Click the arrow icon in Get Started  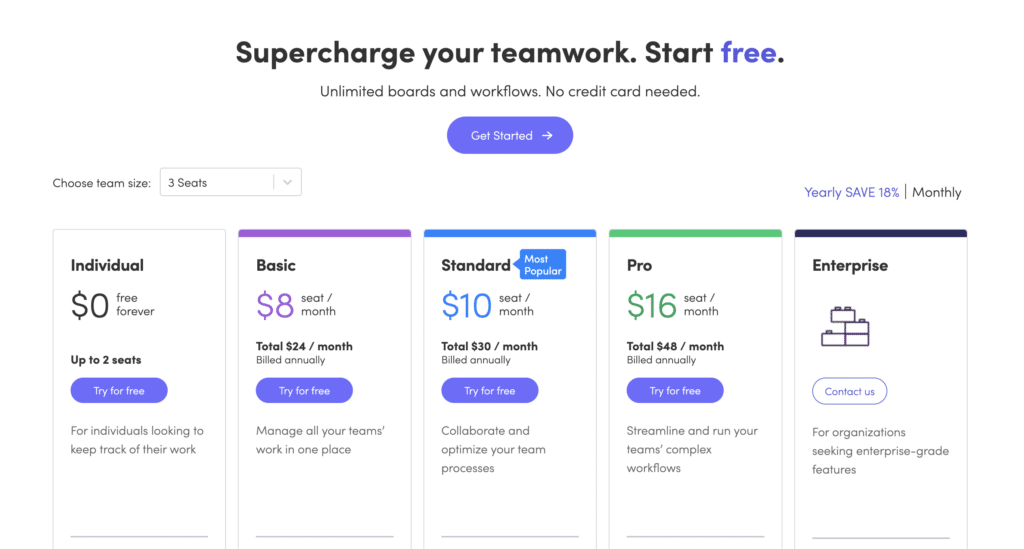tap(547, 135)
